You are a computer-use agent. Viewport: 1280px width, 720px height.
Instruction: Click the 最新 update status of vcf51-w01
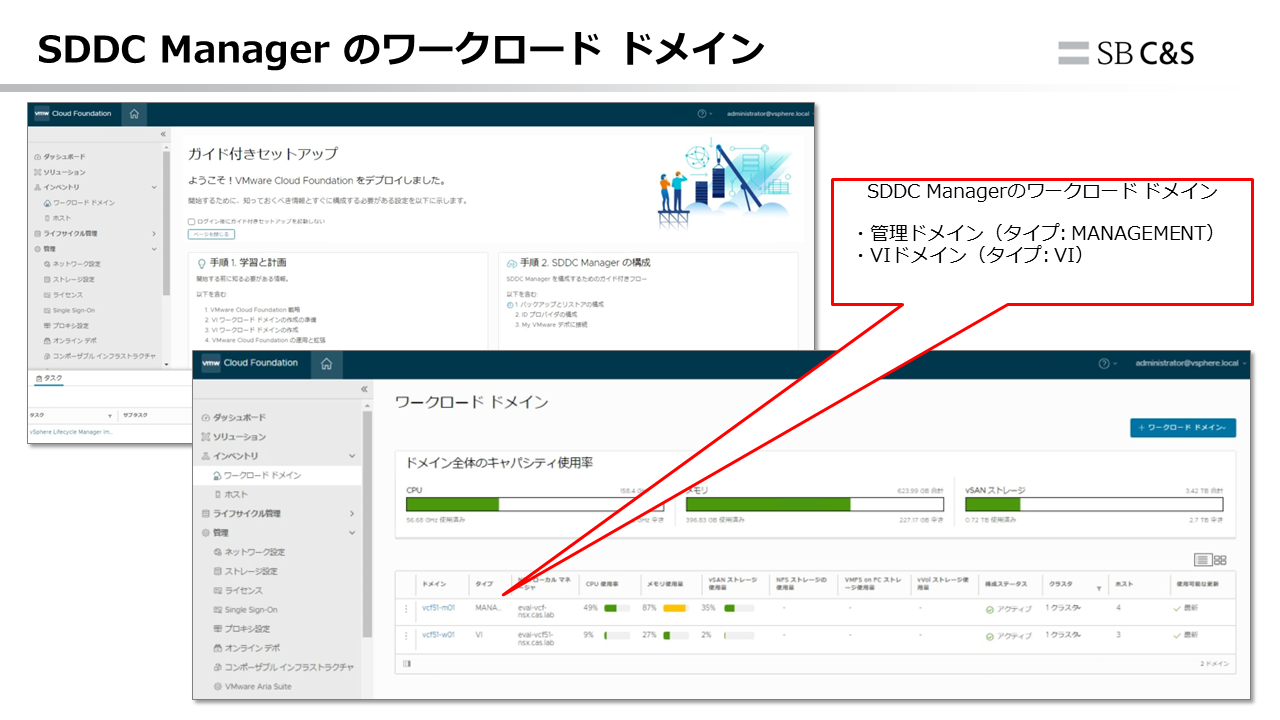[1185, 635]
